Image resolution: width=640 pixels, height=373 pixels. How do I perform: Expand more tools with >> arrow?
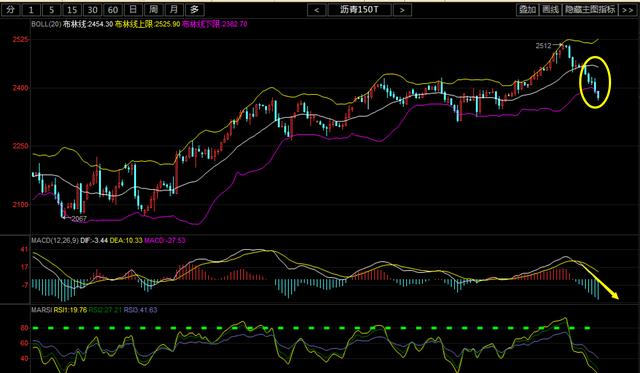click(x=628, y=10)
